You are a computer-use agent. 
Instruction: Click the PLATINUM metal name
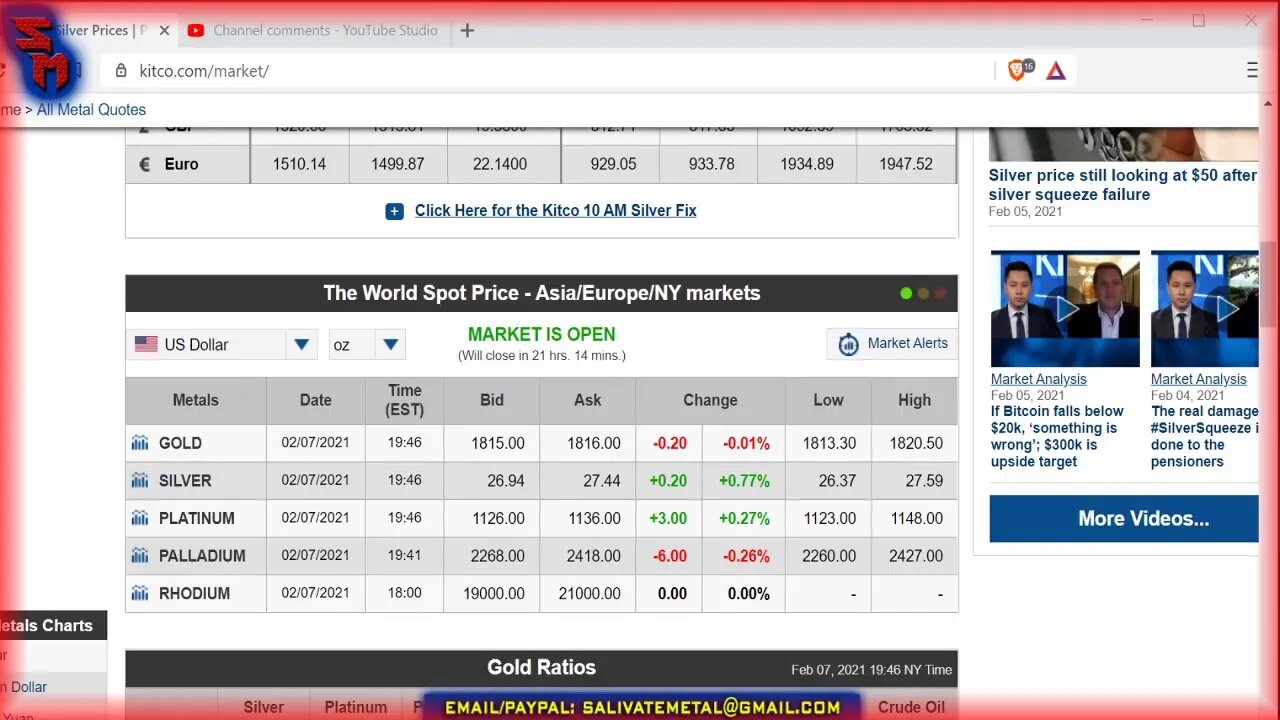pos(197,518)
